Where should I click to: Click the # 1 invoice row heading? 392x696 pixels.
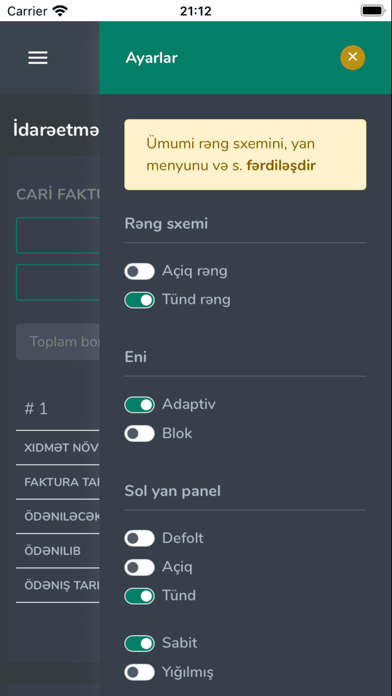[x=36, y=409]
